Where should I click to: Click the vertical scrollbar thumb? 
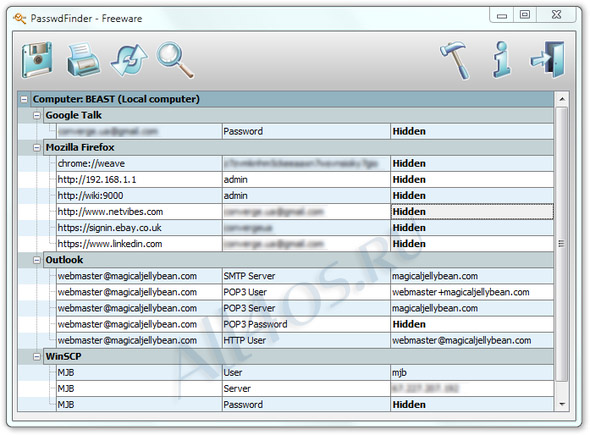point(562,244)
